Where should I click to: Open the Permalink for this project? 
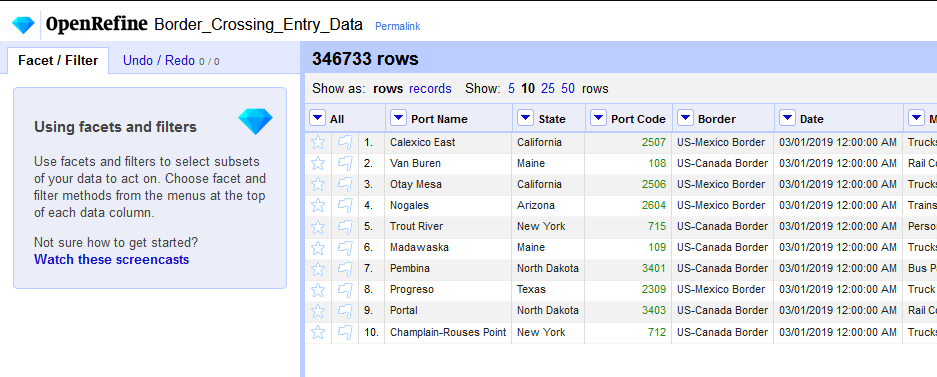coord(397,26)
